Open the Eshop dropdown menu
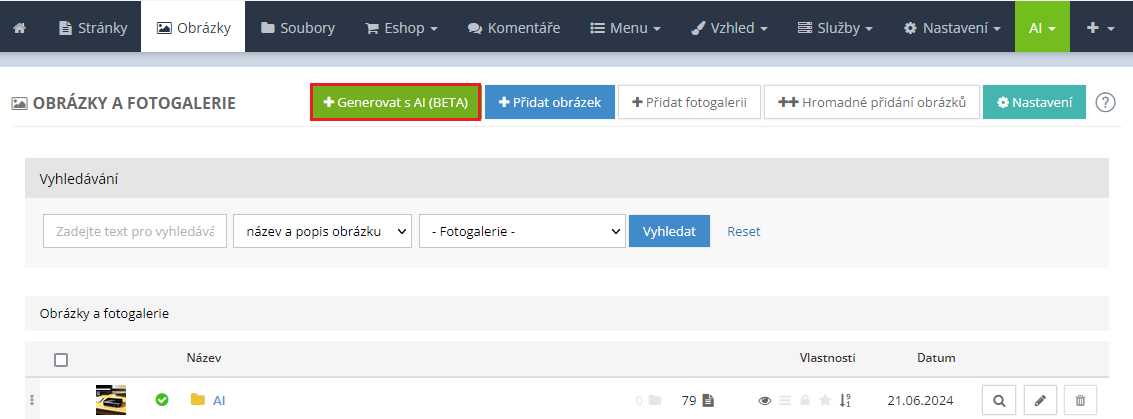The height and width of the screenshot is (419, 1133). pos(401,27)
